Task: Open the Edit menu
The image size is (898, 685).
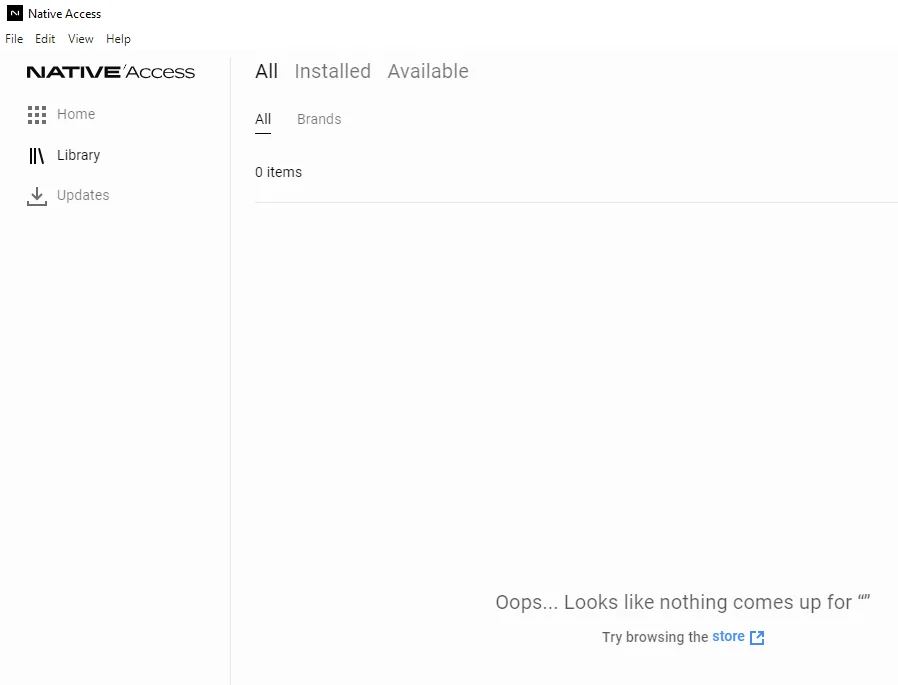Action: (x=45, y=39)
